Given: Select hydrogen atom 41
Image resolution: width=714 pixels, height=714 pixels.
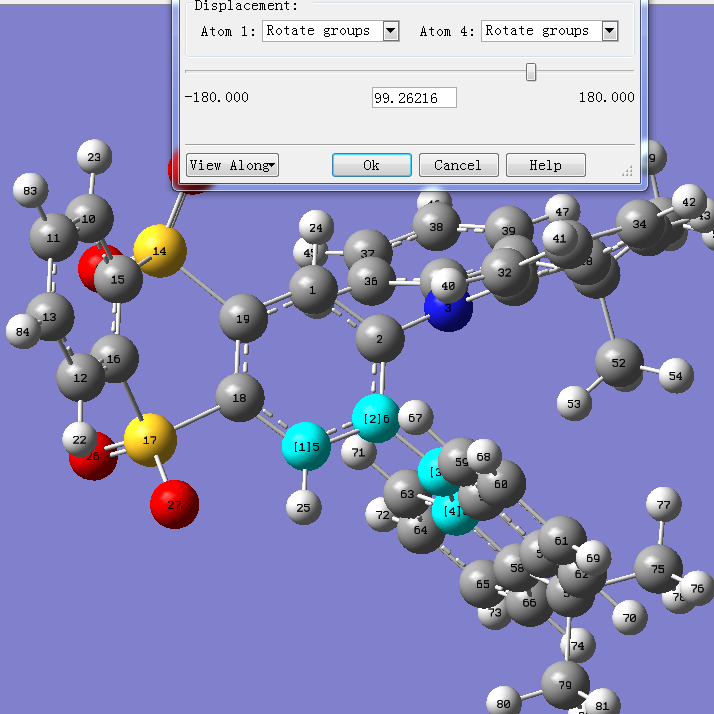Looking at the screenshot, I should (x=560, y=238).
